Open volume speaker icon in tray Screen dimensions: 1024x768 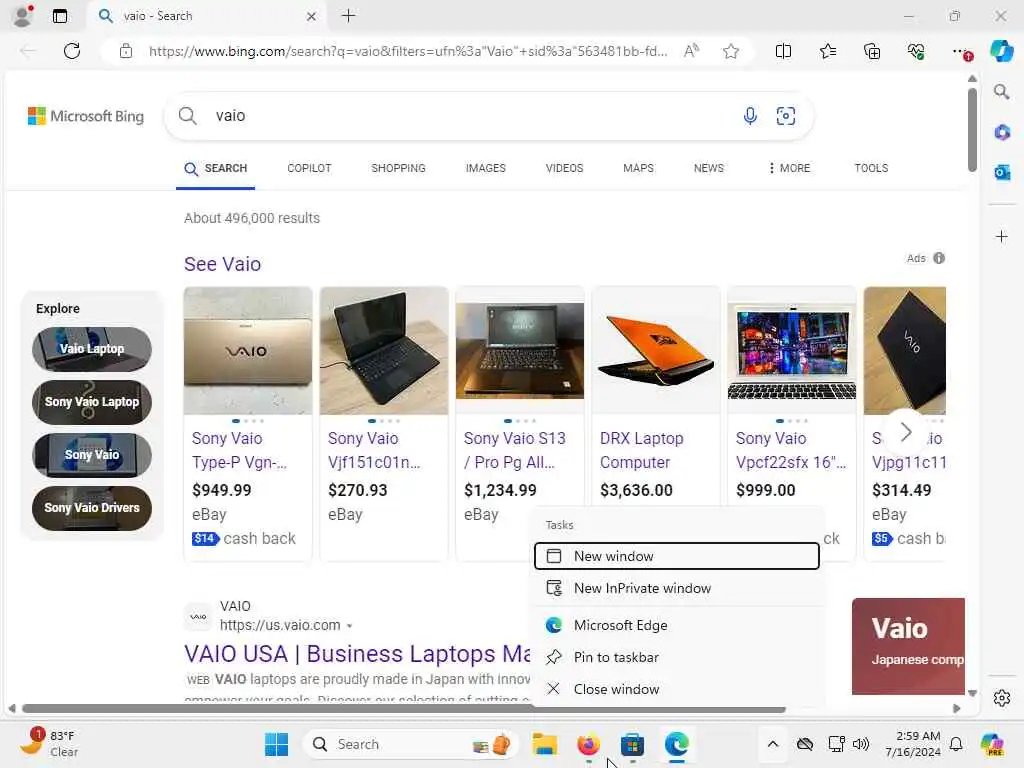coord(861,744)
